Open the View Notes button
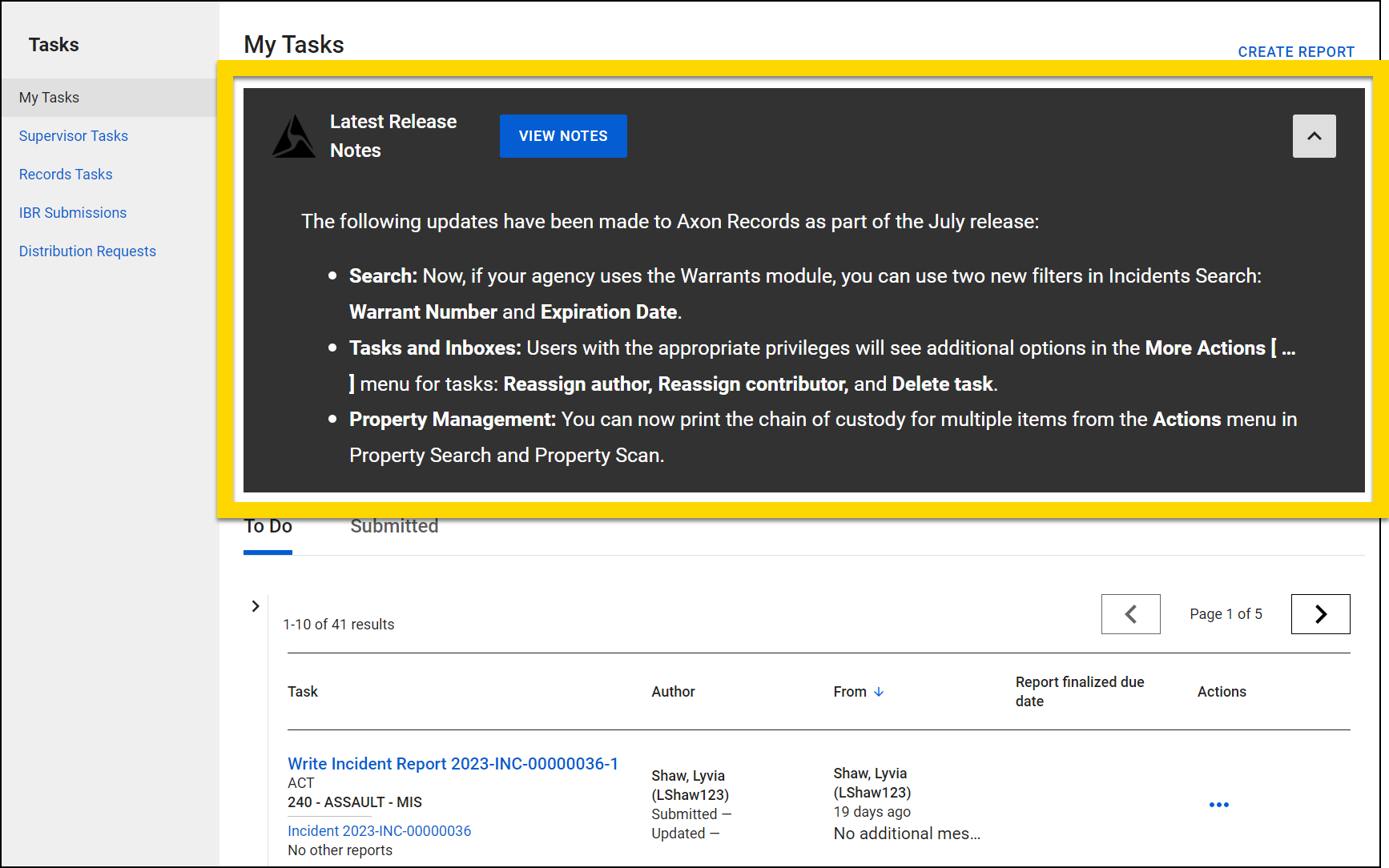This screenshot has height=868, width=1389. click(x=563, y=136)
